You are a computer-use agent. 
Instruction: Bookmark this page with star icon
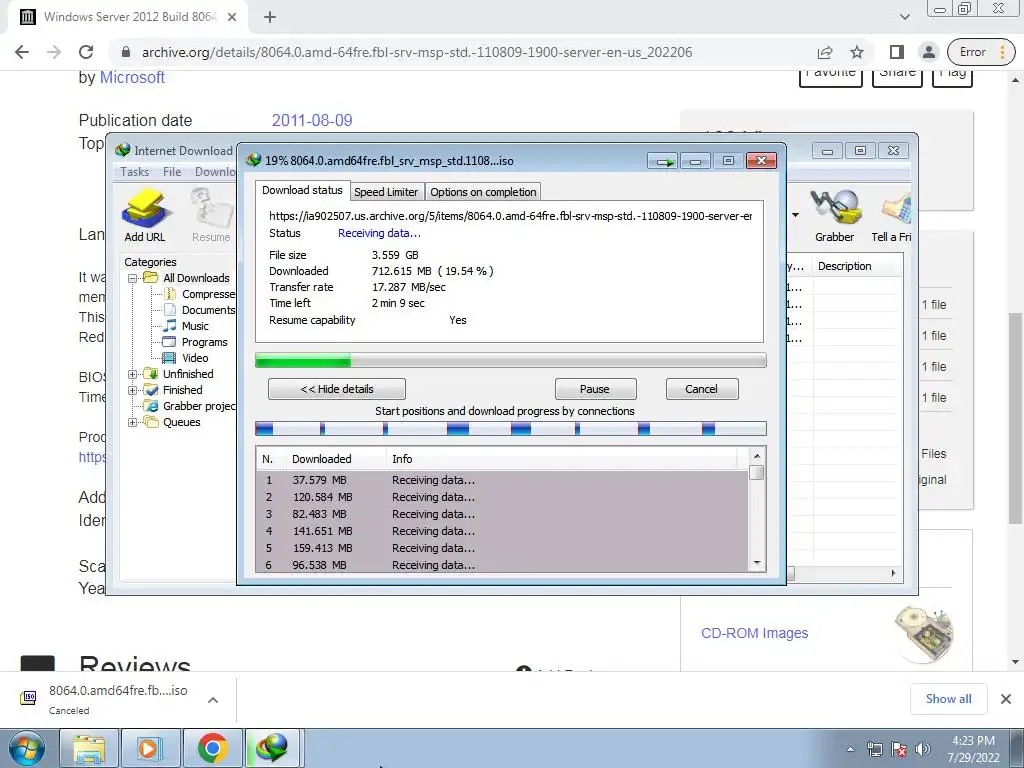(857, 52)
